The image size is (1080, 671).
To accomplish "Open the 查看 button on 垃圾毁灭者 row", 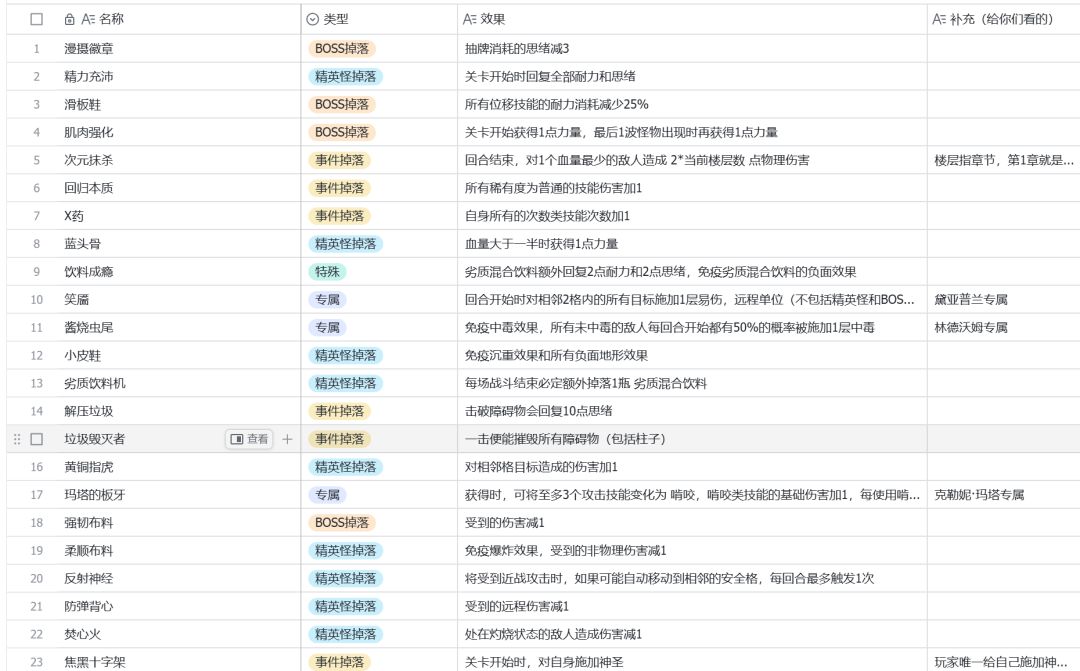I will [249, 439].
